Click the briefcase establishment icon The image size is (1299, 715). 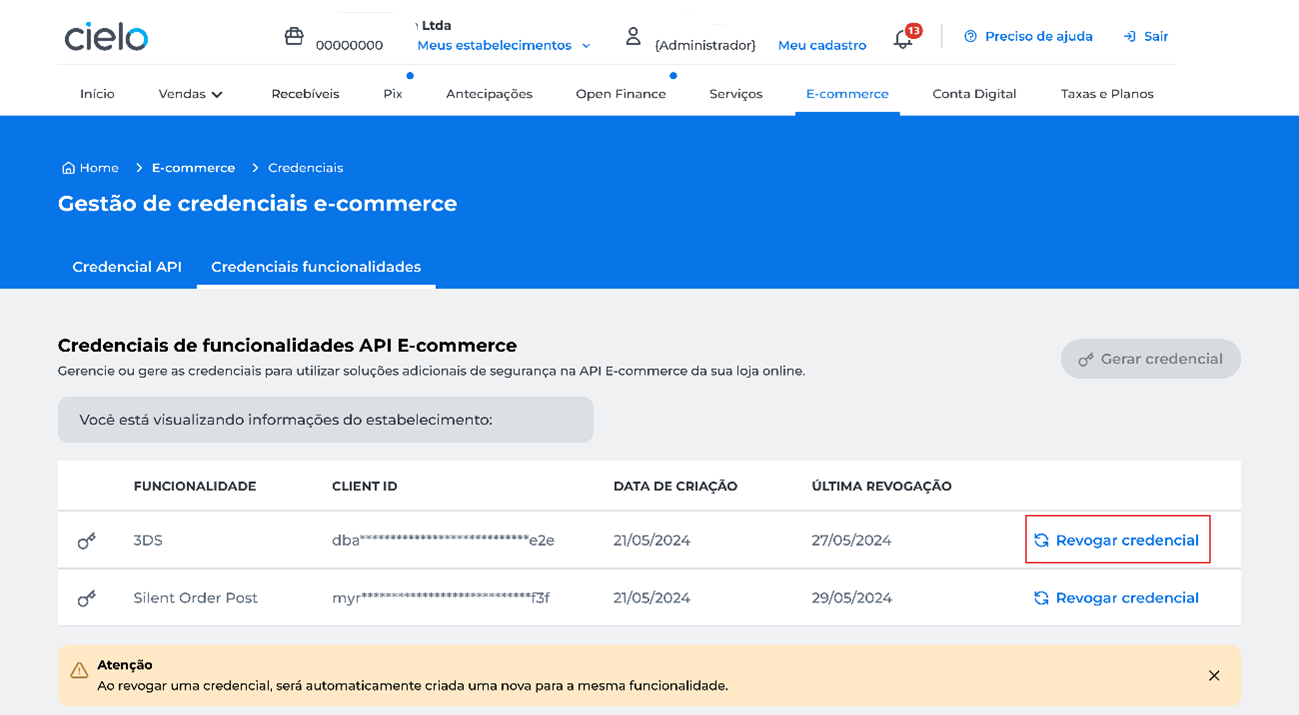click(x=294, y=36)
